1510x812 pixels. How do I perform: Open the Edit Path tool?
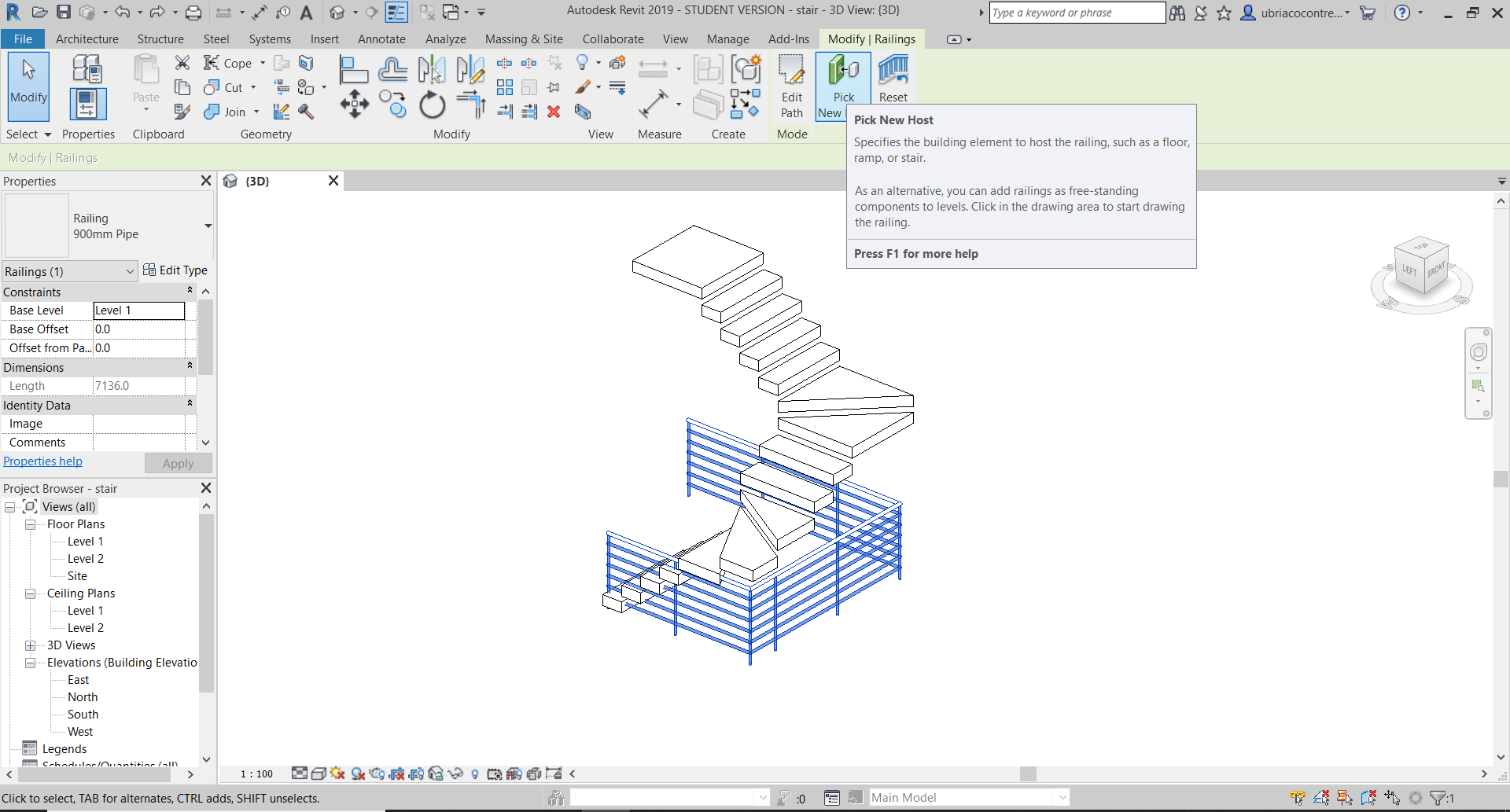[791, 86]
